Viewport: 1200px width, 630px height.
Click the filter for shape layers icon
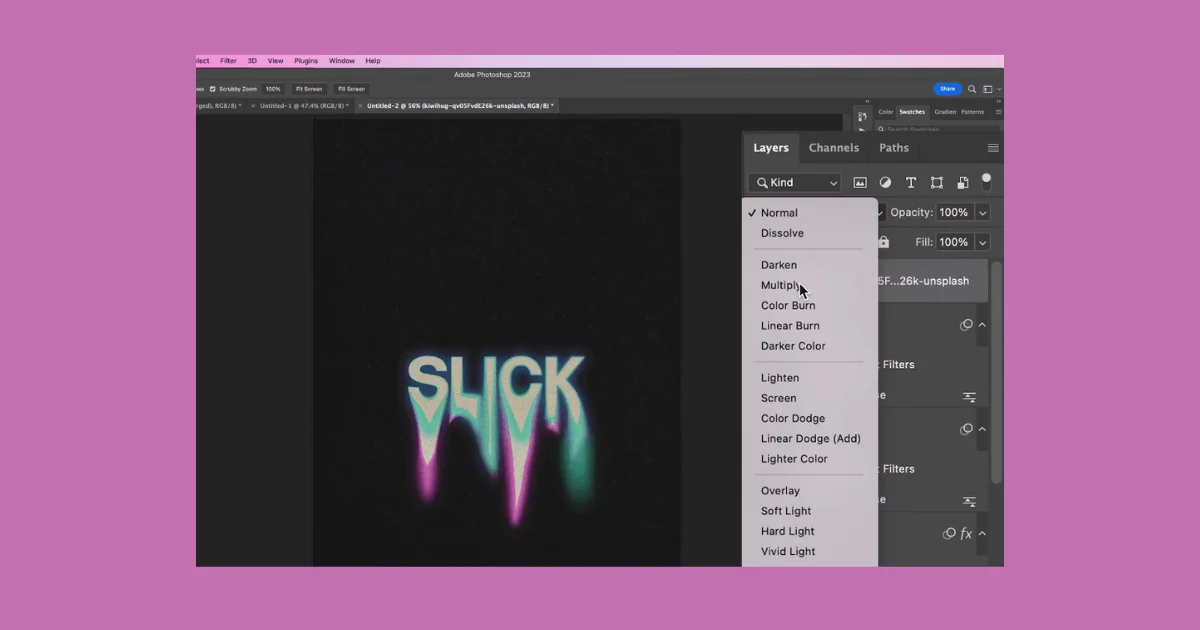pos(937,182)
